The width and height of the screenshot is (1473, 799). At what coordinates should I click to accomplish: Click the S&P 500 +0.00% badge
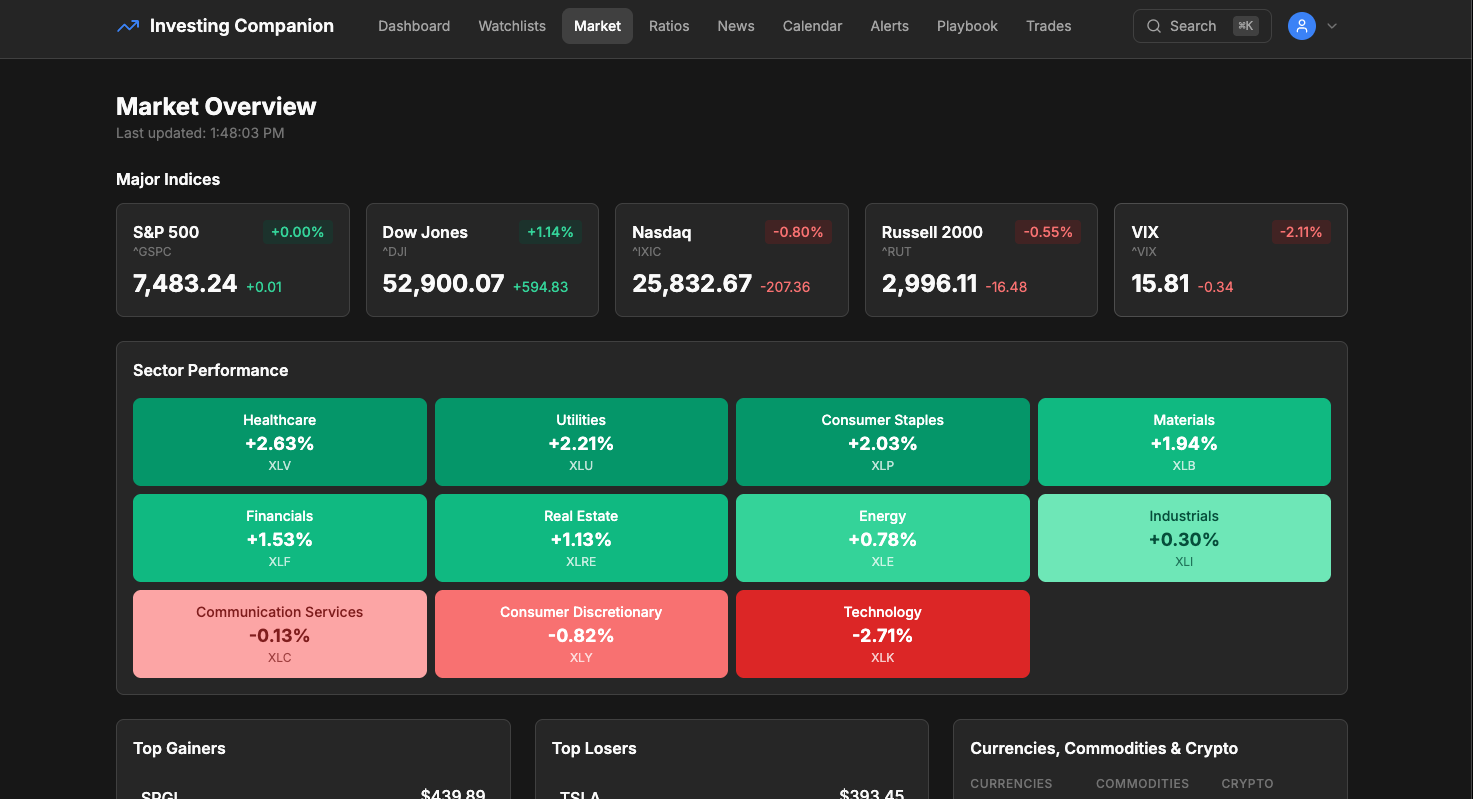click(x=298, y=232)
